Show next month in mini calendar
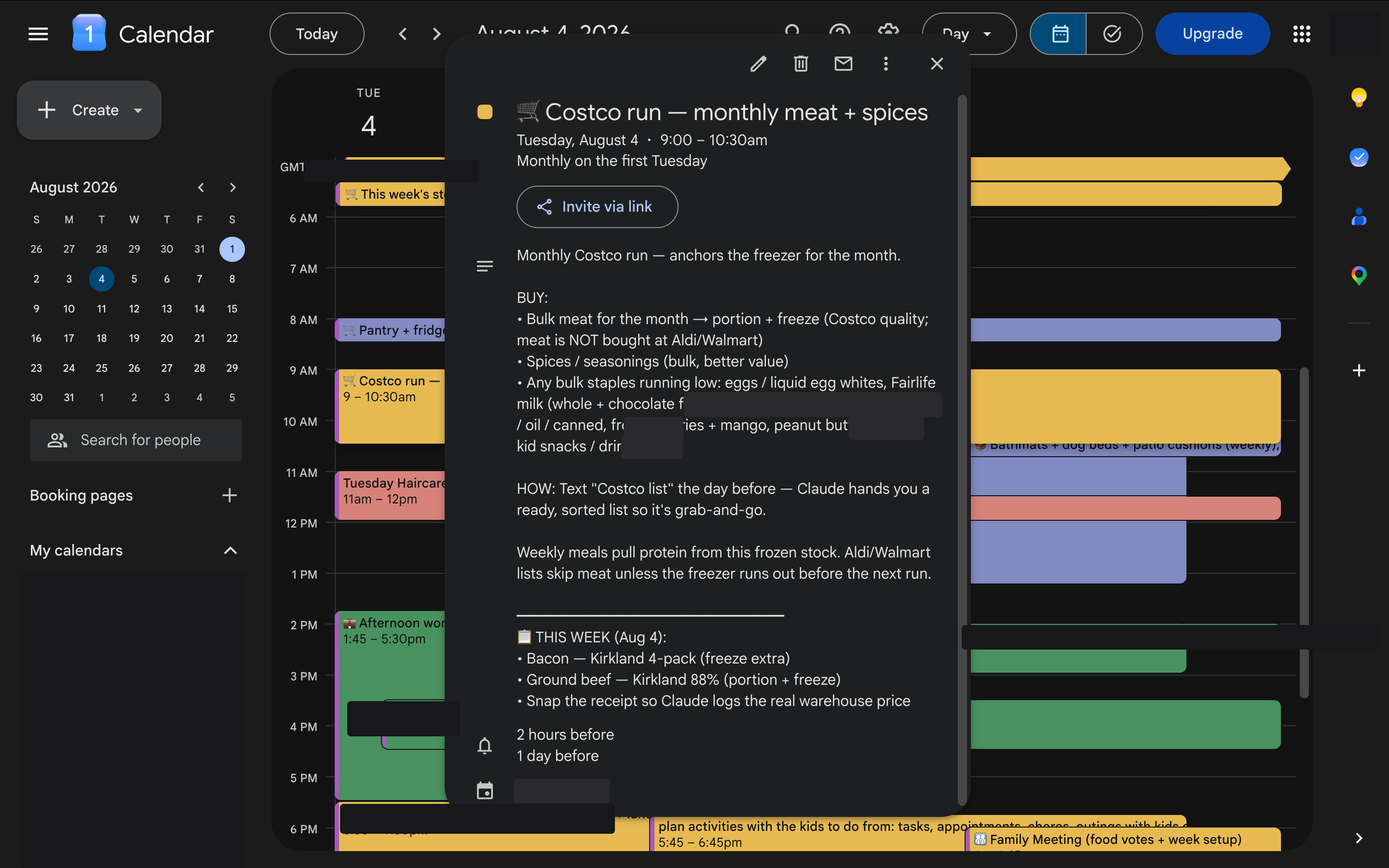This screenshot has width=1389, height=868. pyautogui.click(x=232, y=187)
